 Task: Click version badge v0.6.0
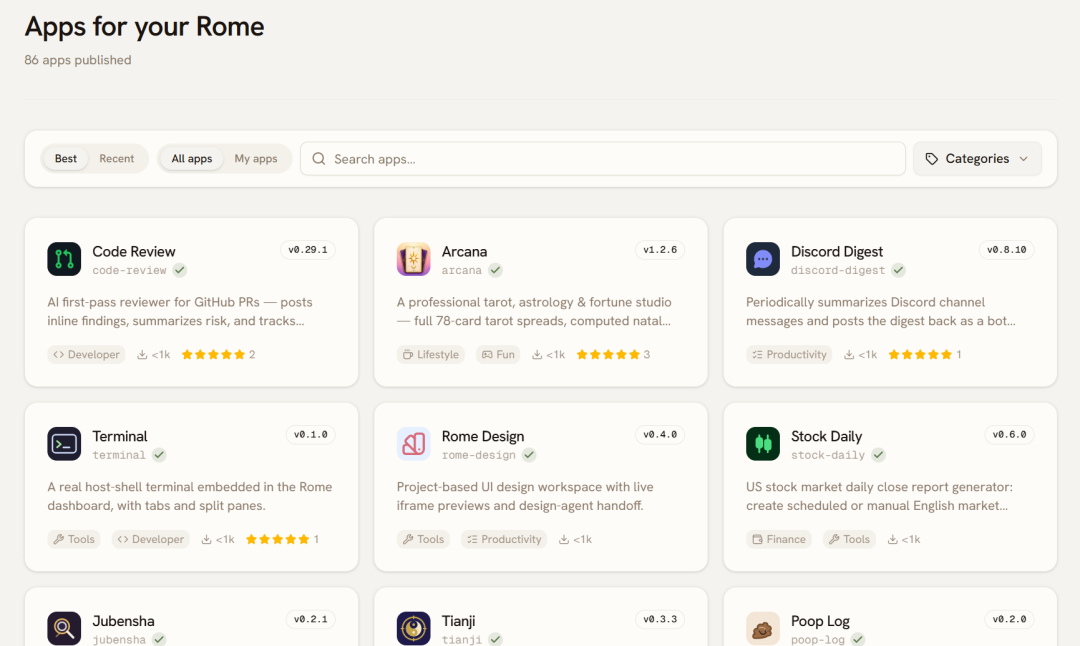(1009, 435)
